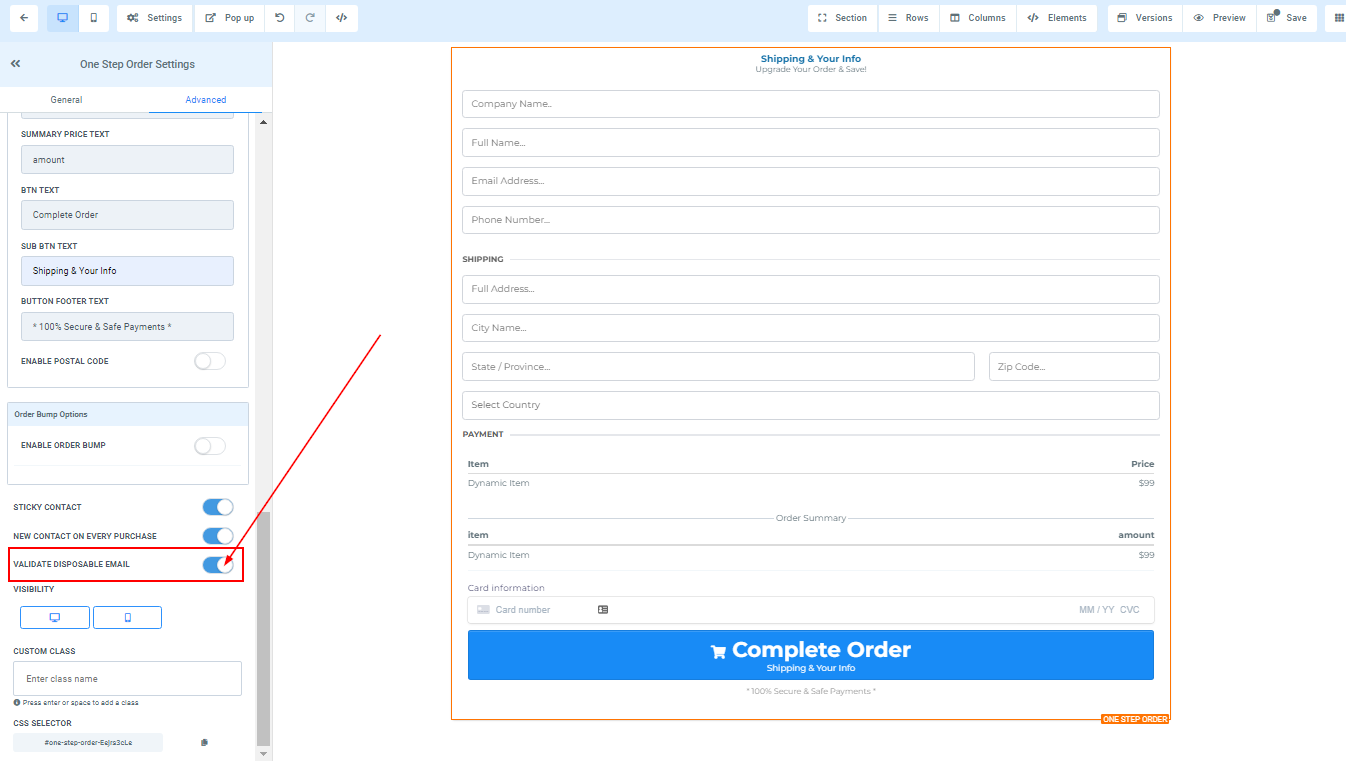Image resolution: width=1346 pixels, height=761 pixels.
Task: Open the Versions panel
Action: click(x=1144, y=18)
